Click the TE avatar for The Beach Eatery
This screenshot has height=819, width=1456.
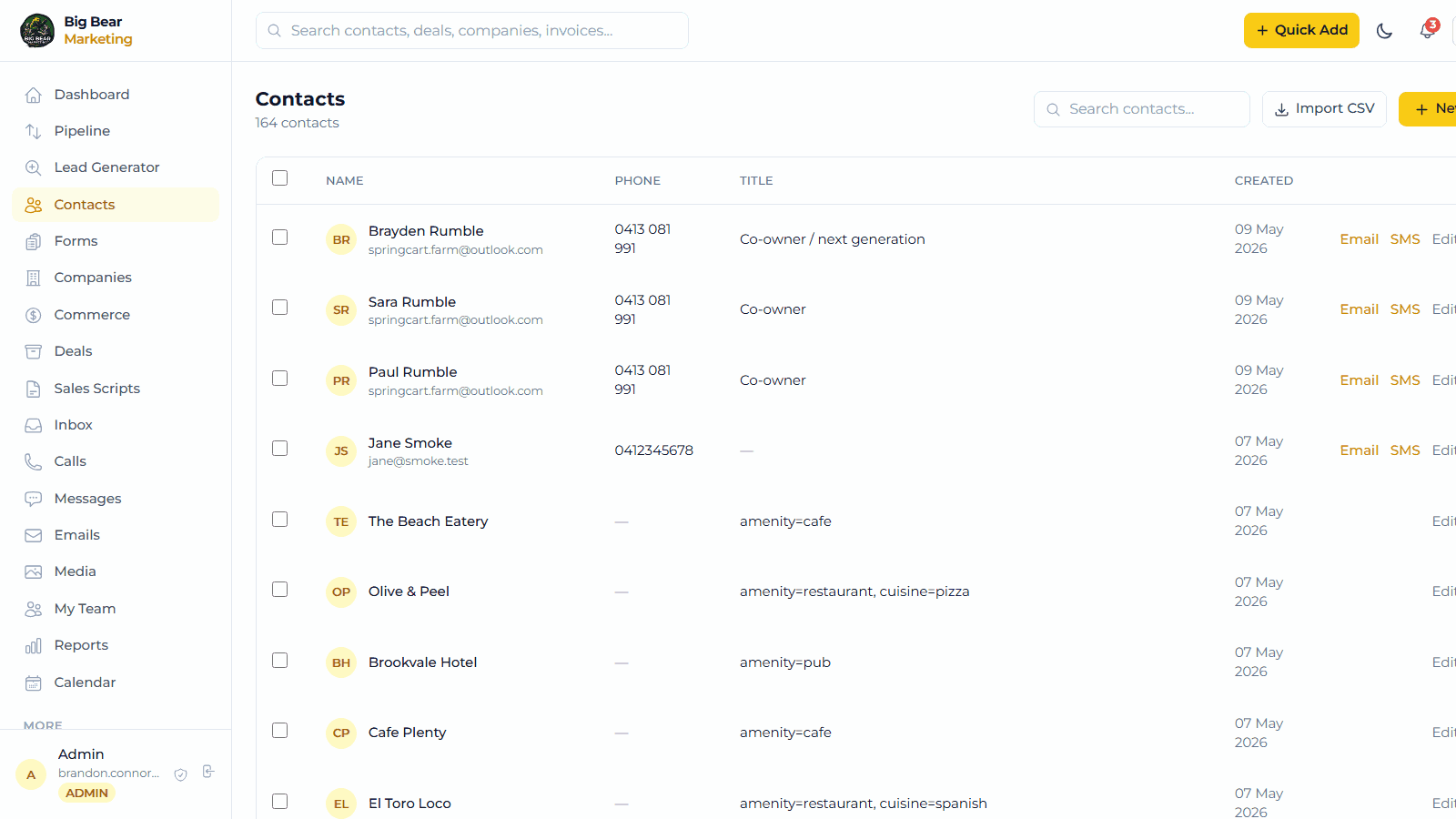tap(341, 521)
